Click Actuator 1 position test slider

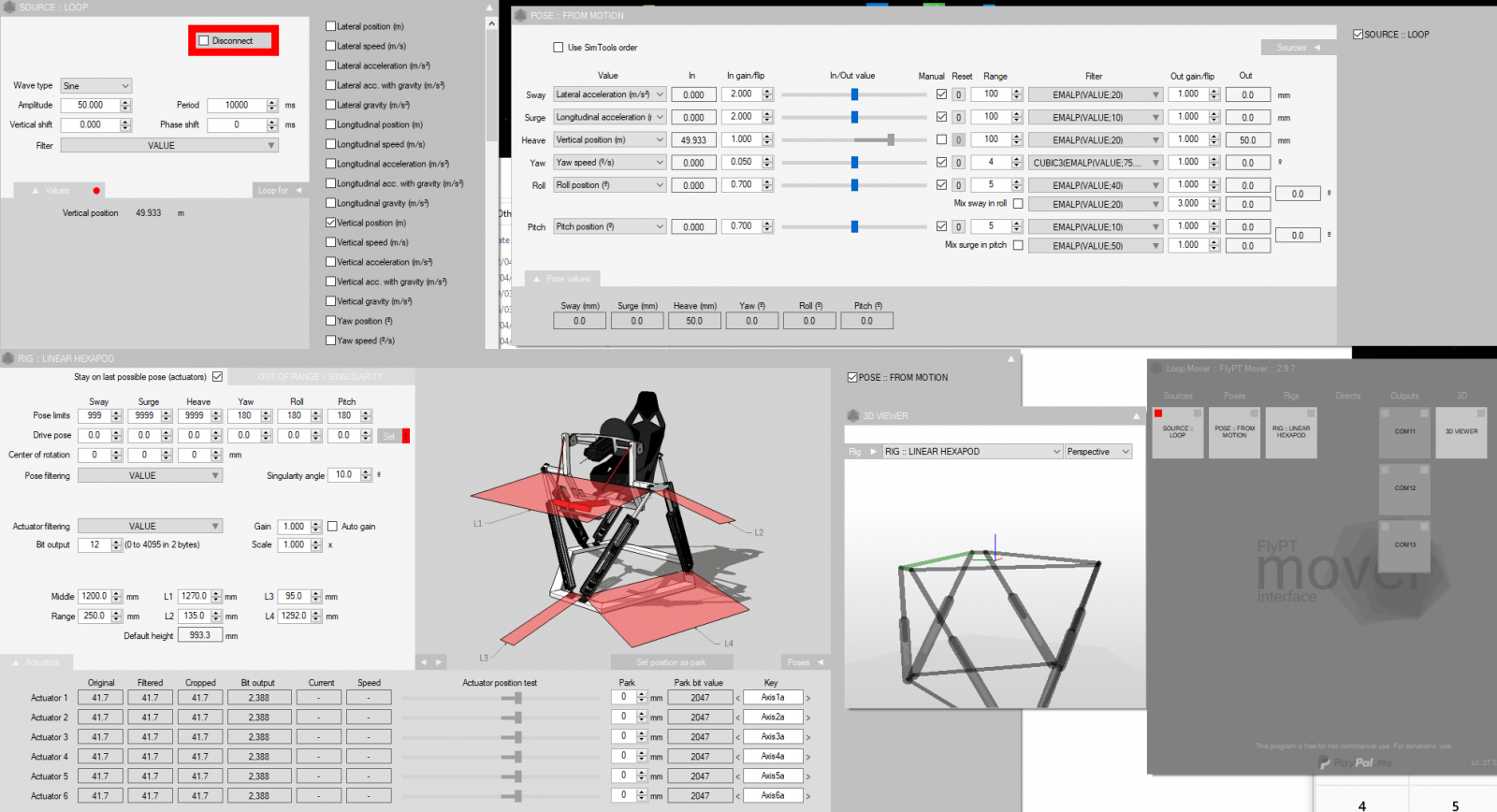501,698
